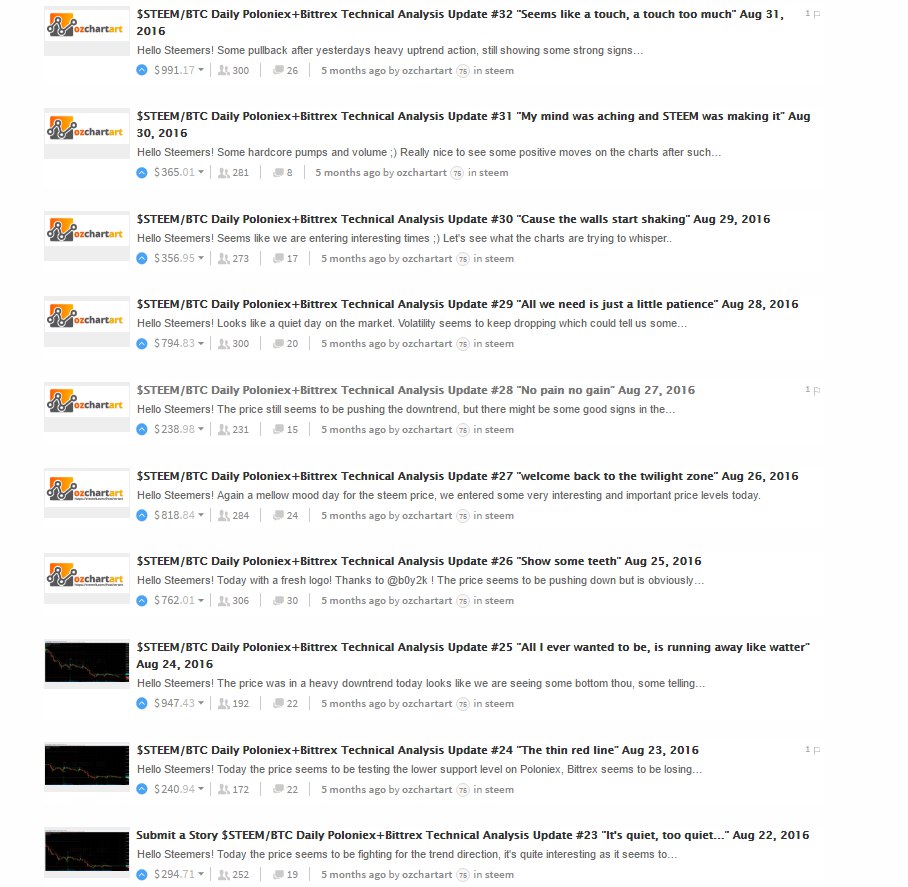Open comments icon with 26 replies

(x=278, y=70)
